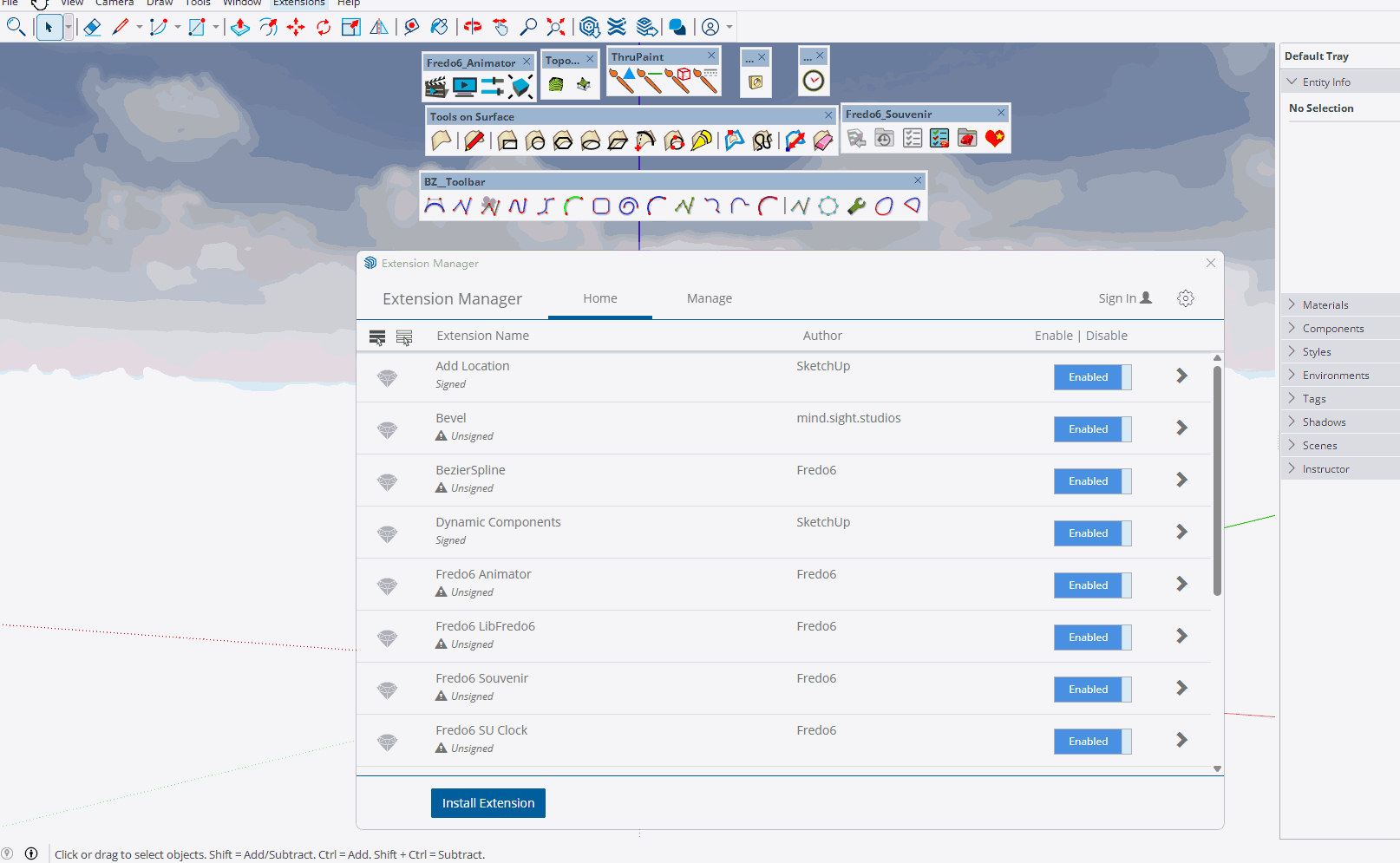Screen dimensions: 1400x863
Task: Select the Eraser tool in main toolbar
Action: tap(92, 27)
